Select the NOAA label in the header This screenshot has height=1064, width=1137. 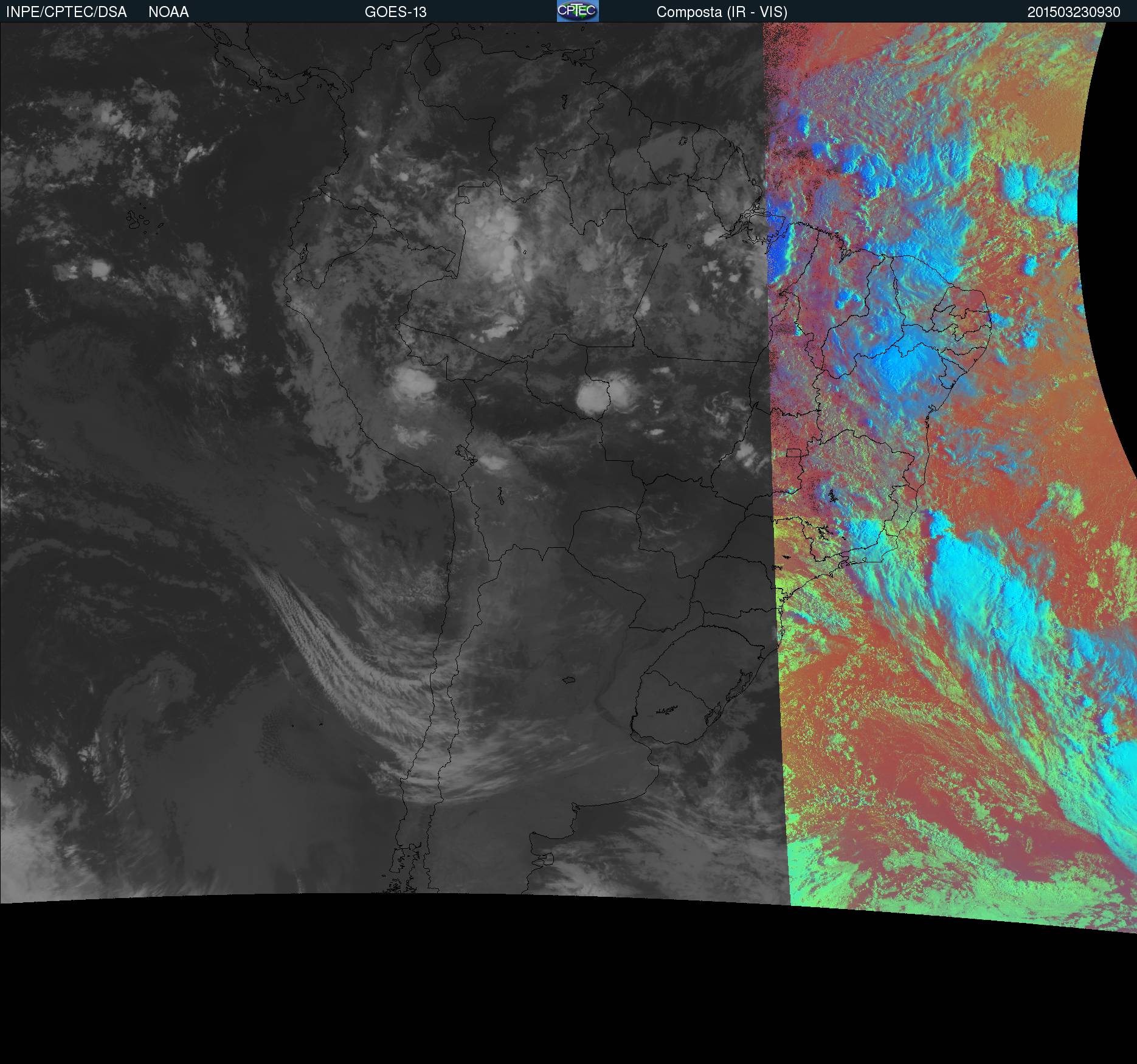point(168,12)
